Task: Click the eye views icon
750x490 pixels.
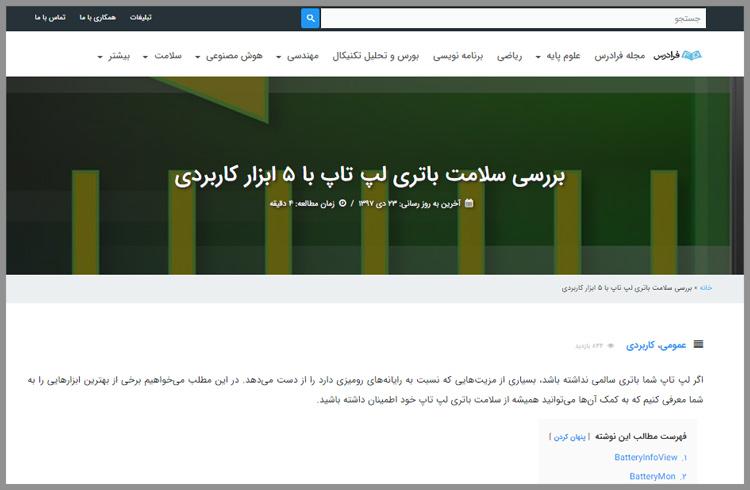Action: coord(610,345)
